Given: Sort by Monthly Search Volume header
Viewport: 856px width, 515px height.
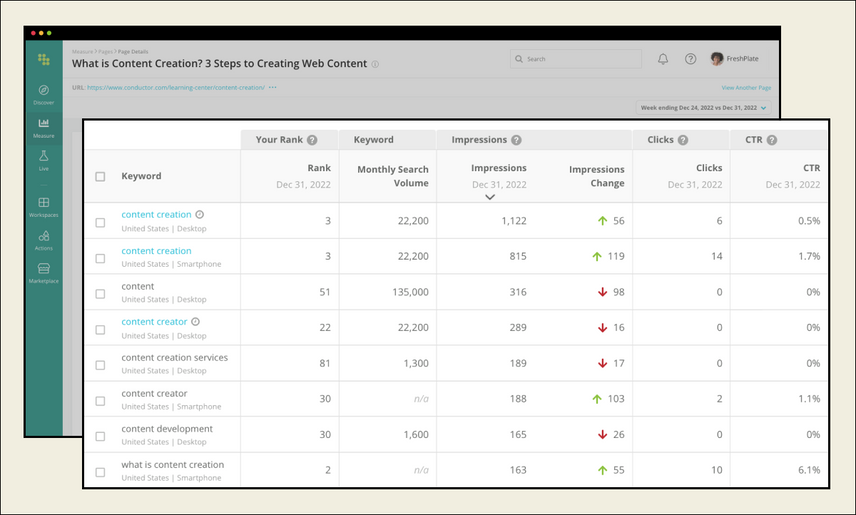Looking at the screenshot, I should 393,176.
